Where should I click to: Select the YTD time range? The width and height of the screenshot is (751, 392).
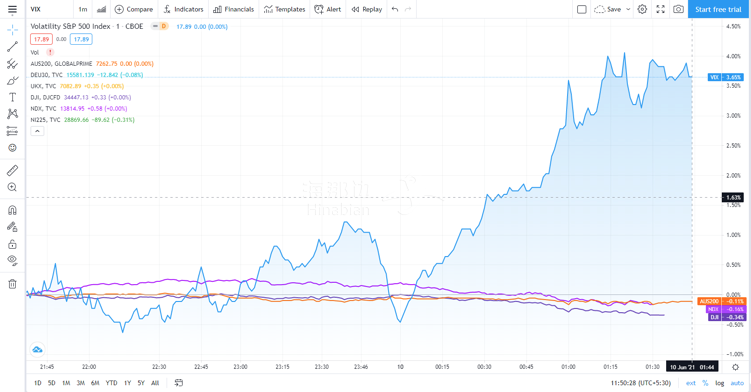111,383
